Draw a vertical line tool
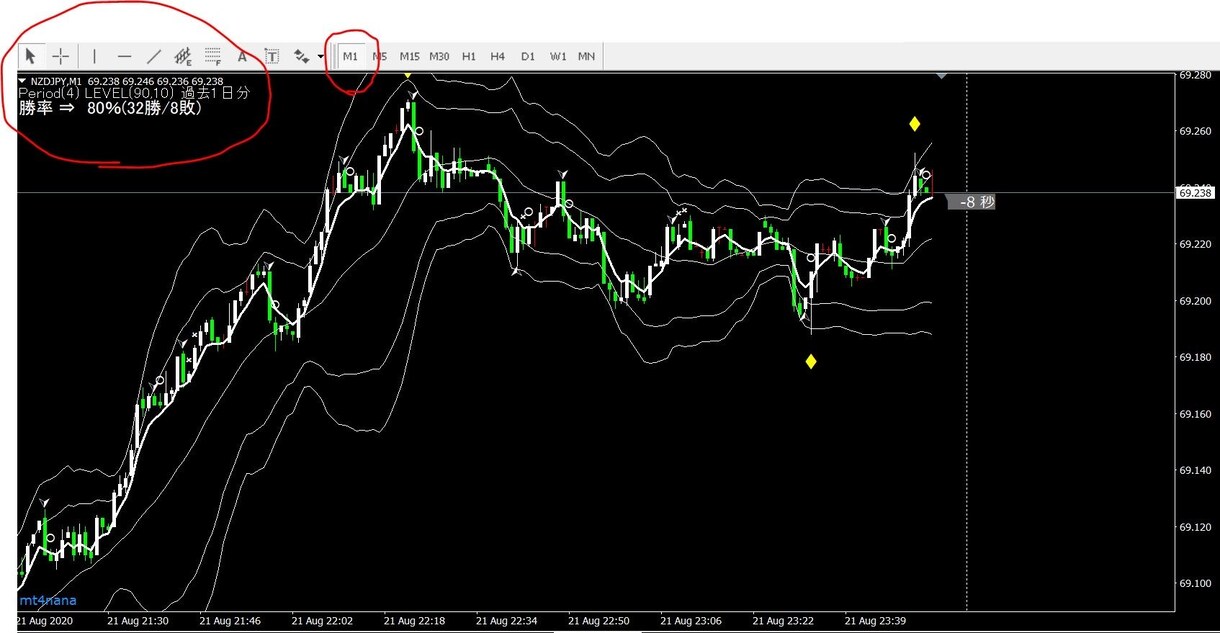This screenshot has height=633, width=1220. pyautogui.click(x=95, y=56)
